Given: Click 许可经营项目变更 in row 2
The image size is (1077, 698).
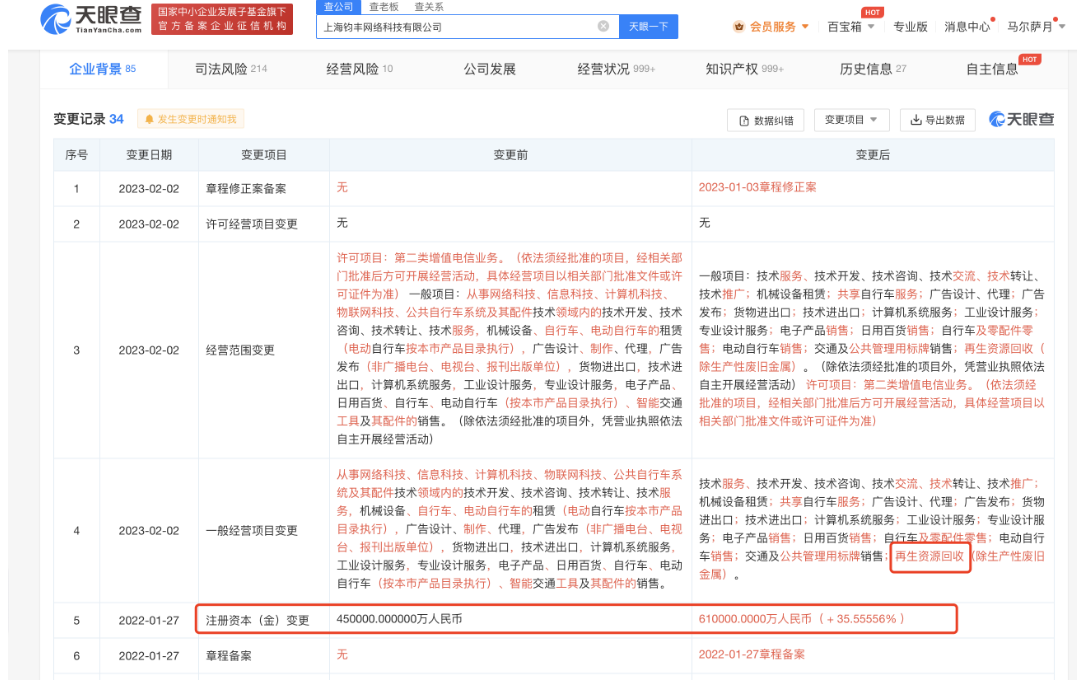Looking at the screenshot, I should coord(251,224).
